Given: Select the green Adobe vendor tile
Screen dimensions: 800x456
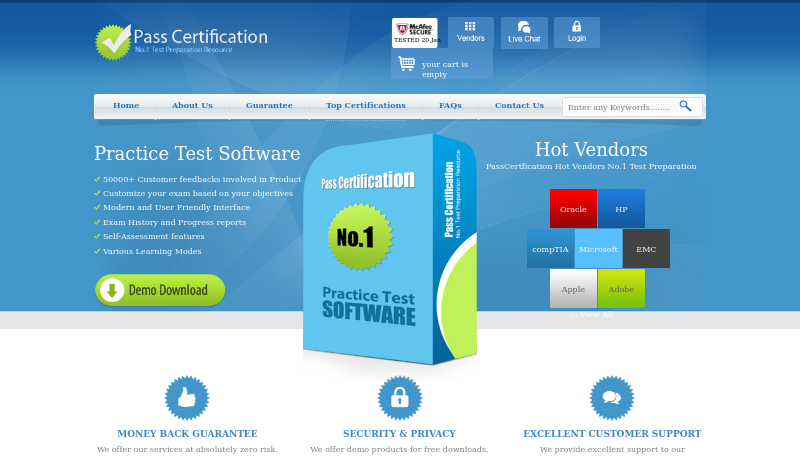Looking at the screenshot, I should point(621,289).
